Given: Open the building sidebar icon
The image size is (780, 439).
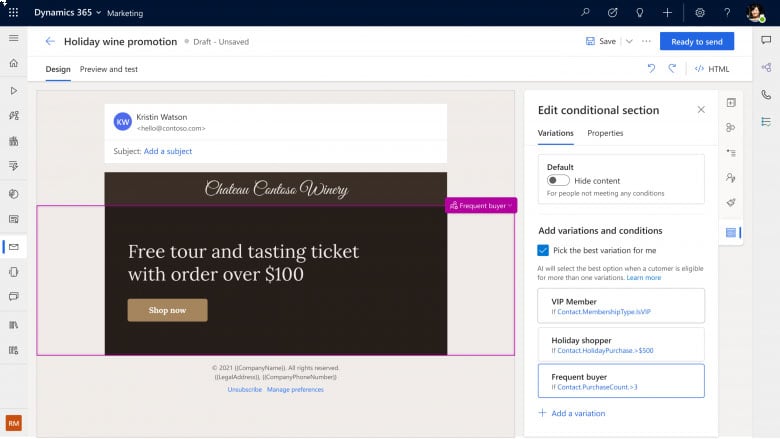Looking at the screenshot, I should [13, 141].
